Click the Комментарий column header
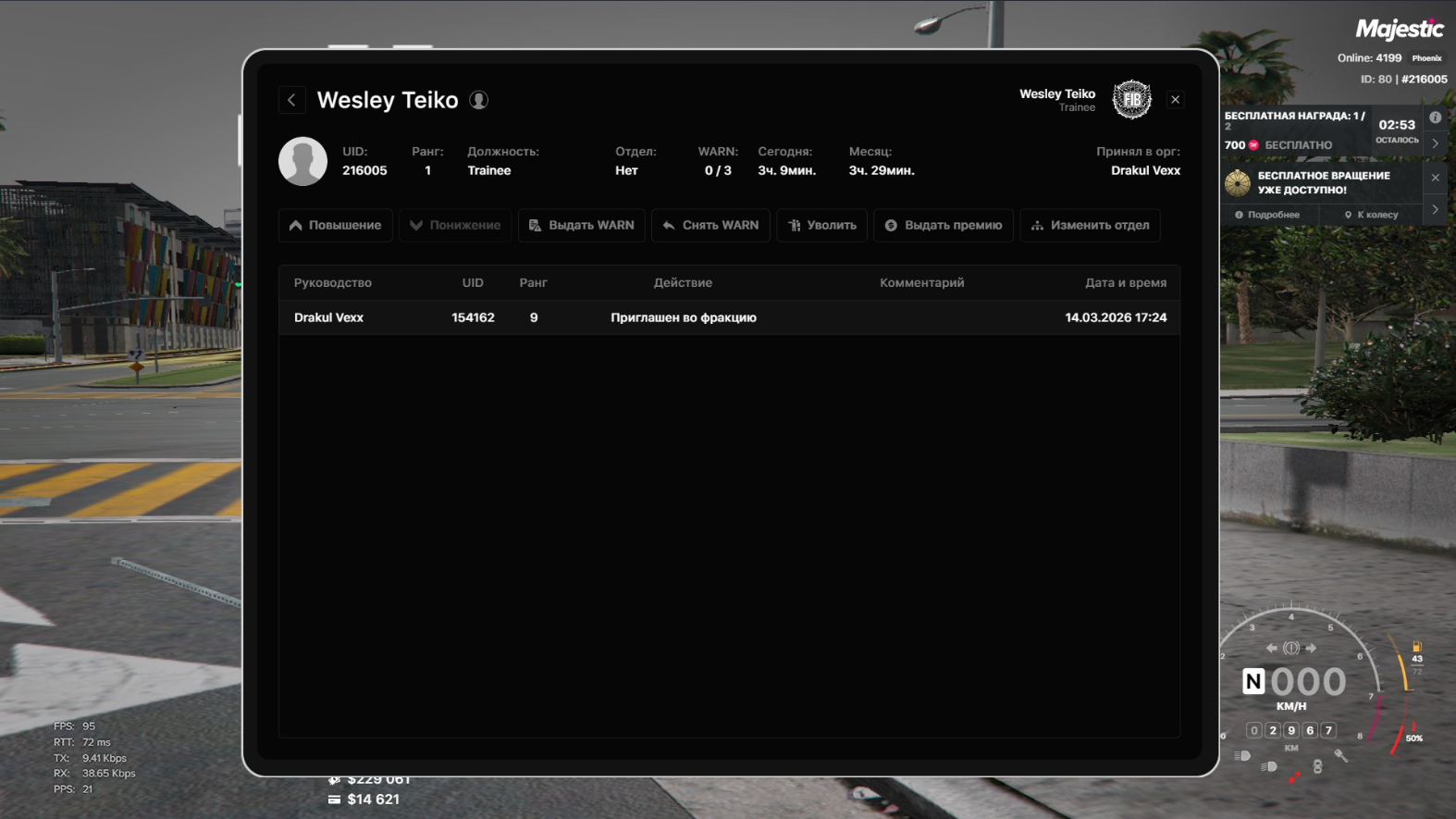Image resolution: width=1456 pixels, height=819 pixels. click(921, 283)
